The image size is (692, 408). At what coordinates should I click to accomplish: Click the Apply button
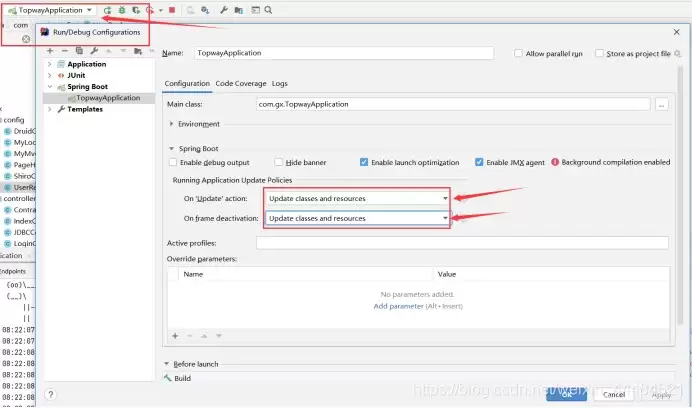coord(661,395)
